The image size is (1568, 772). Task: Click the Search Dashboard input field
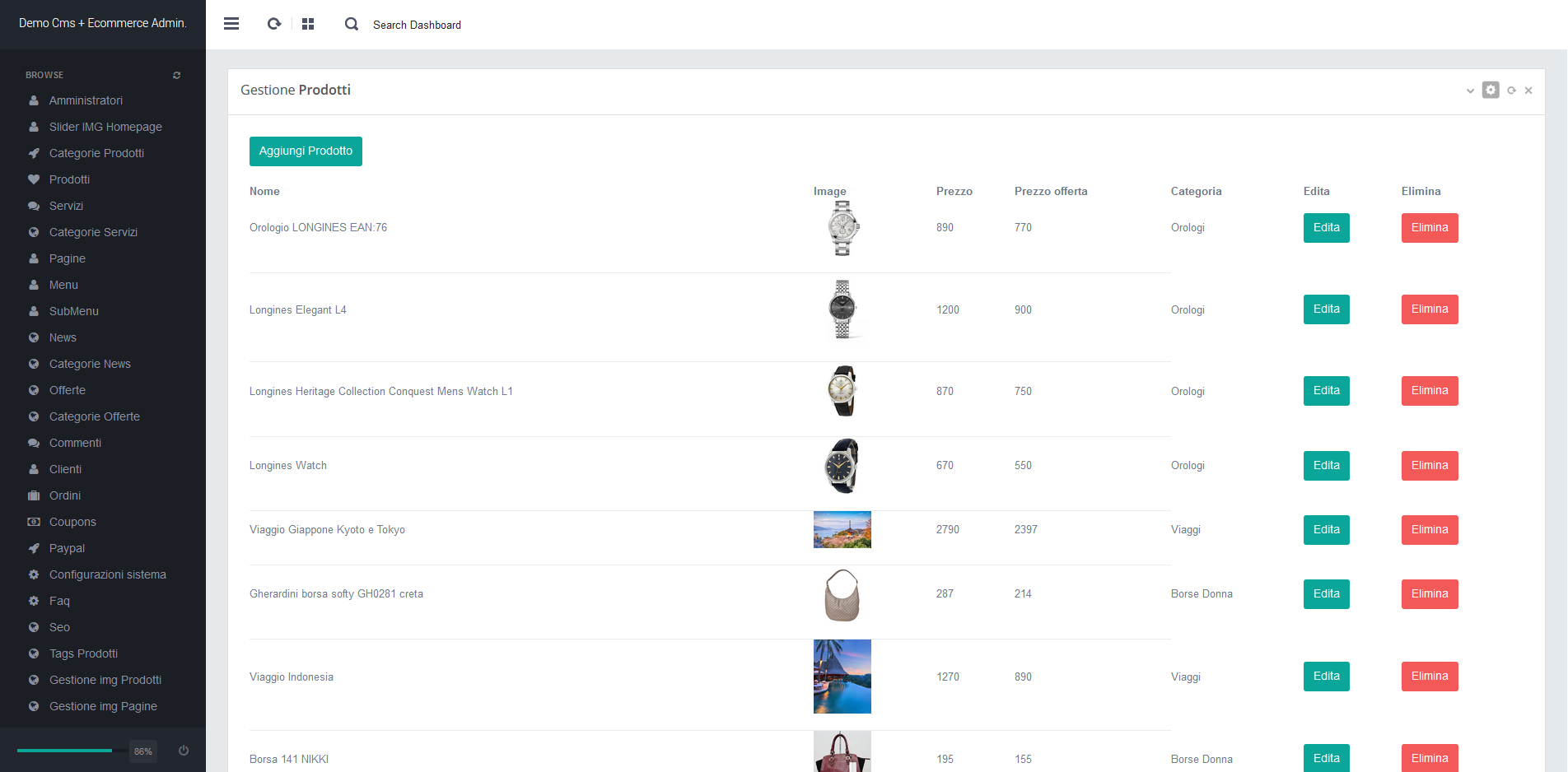pyautogui.click(x=417, y=25)
